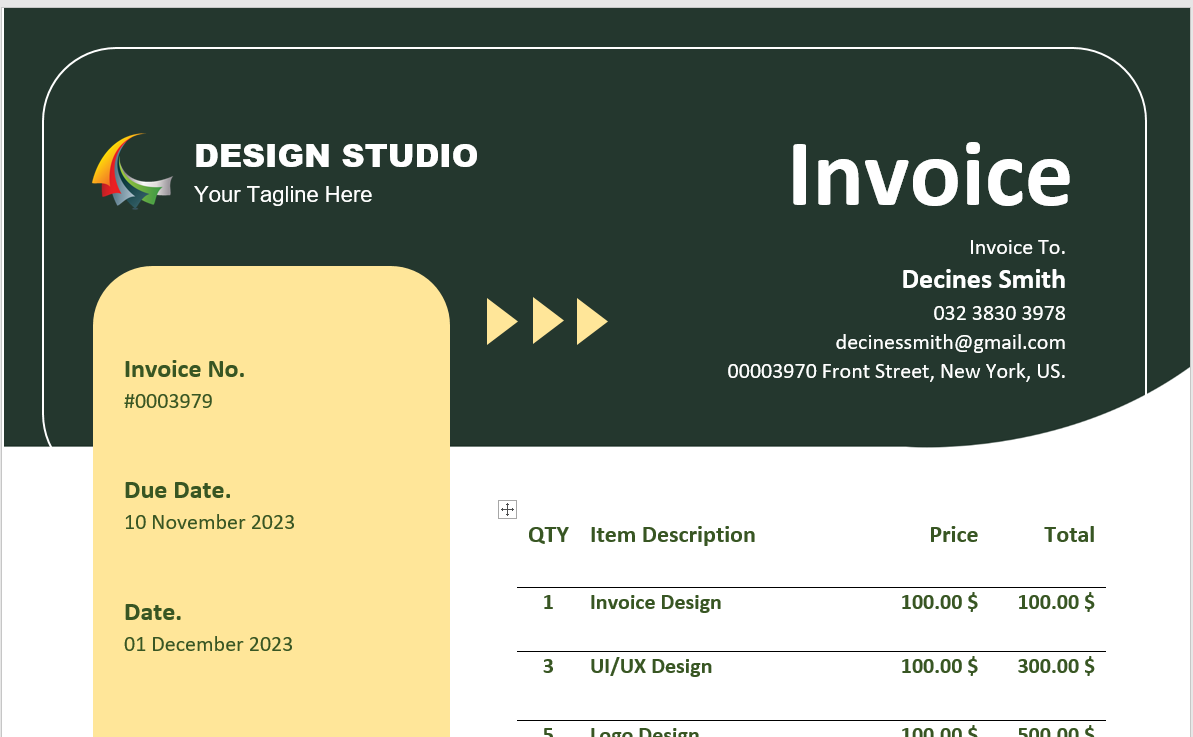Click the Invoice Design table row item
Screen dimensions: 1193x737
point(655,602)
